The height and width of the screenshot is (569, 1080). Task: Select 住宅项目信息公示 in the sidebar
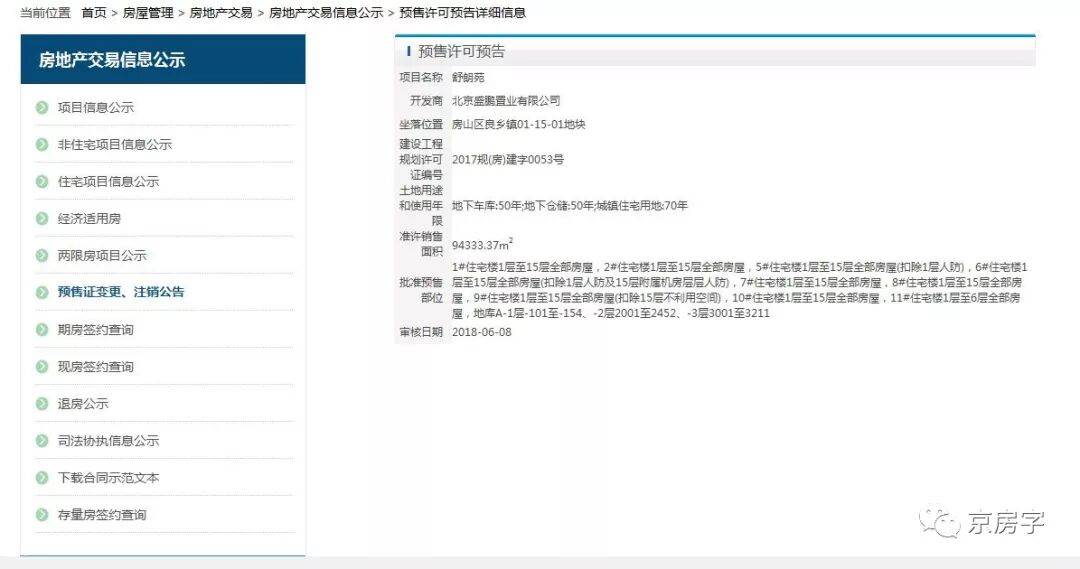coord(108,182)
